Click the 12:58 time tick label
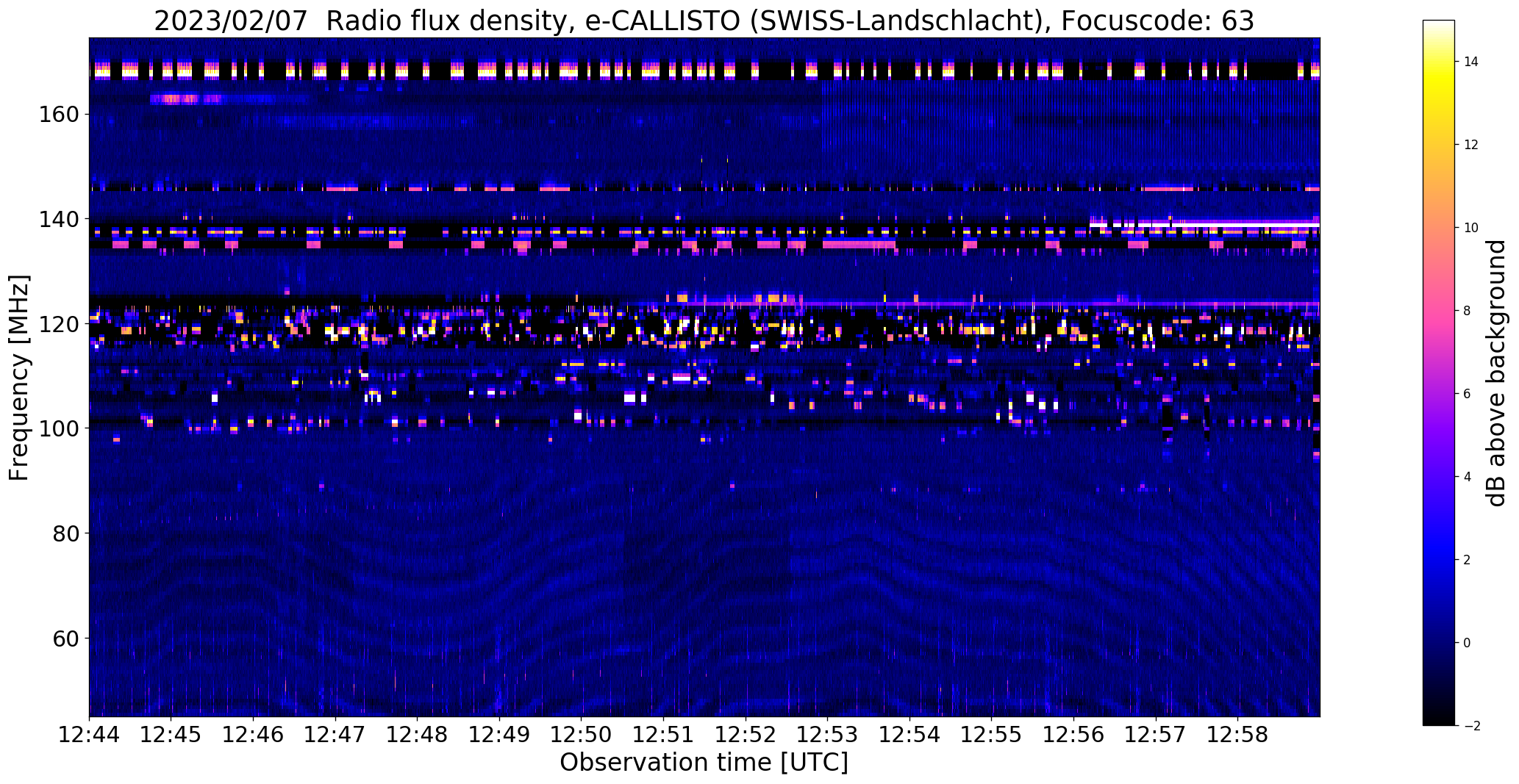The width and height of the screenshot is (1519, 784). (1237, 735)
